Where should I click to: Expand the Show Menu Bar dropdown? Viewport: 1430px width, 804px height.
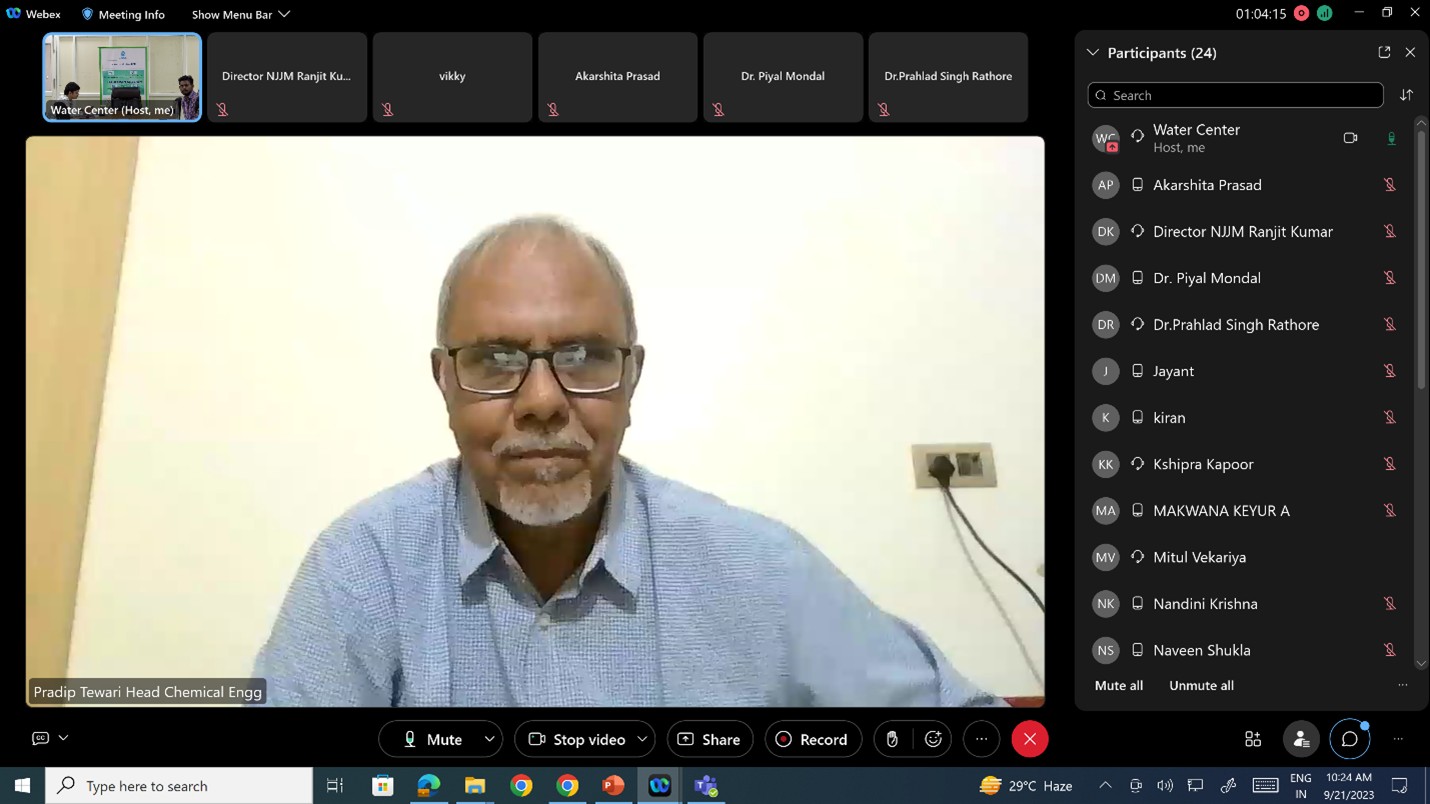point(284,14)
